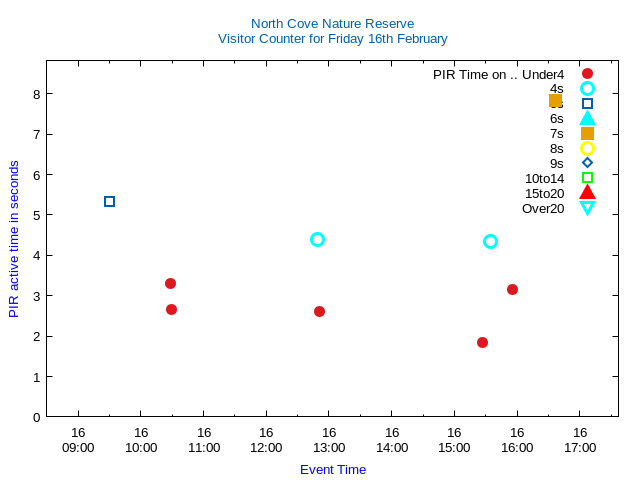The height and width of the screenshot is (480, 640).
Task: Select the orange square legend marker for 7s
Action: tap(587, 133)
